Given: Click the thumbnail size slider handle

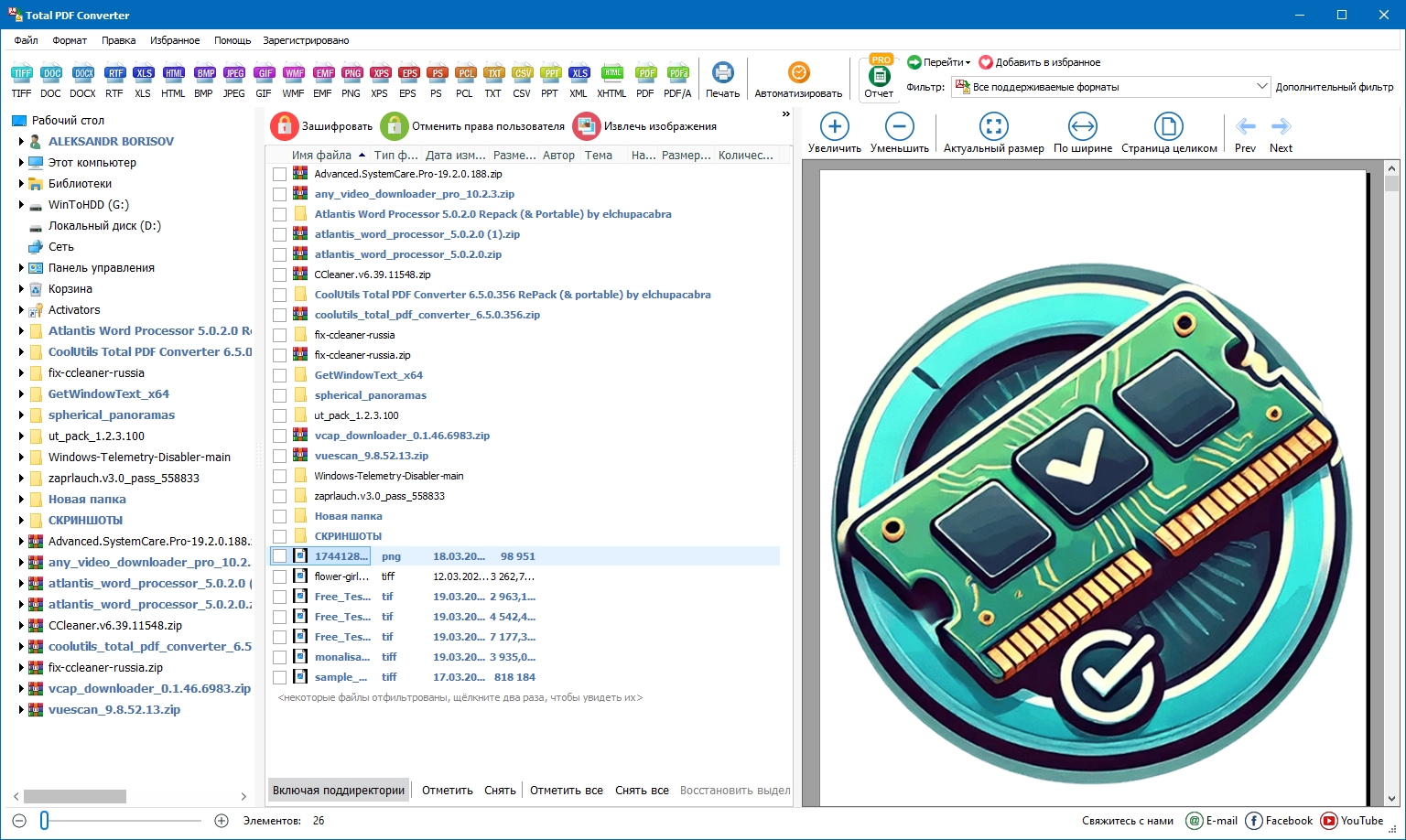Looking at the screenshot, I should tap(44, 821).
